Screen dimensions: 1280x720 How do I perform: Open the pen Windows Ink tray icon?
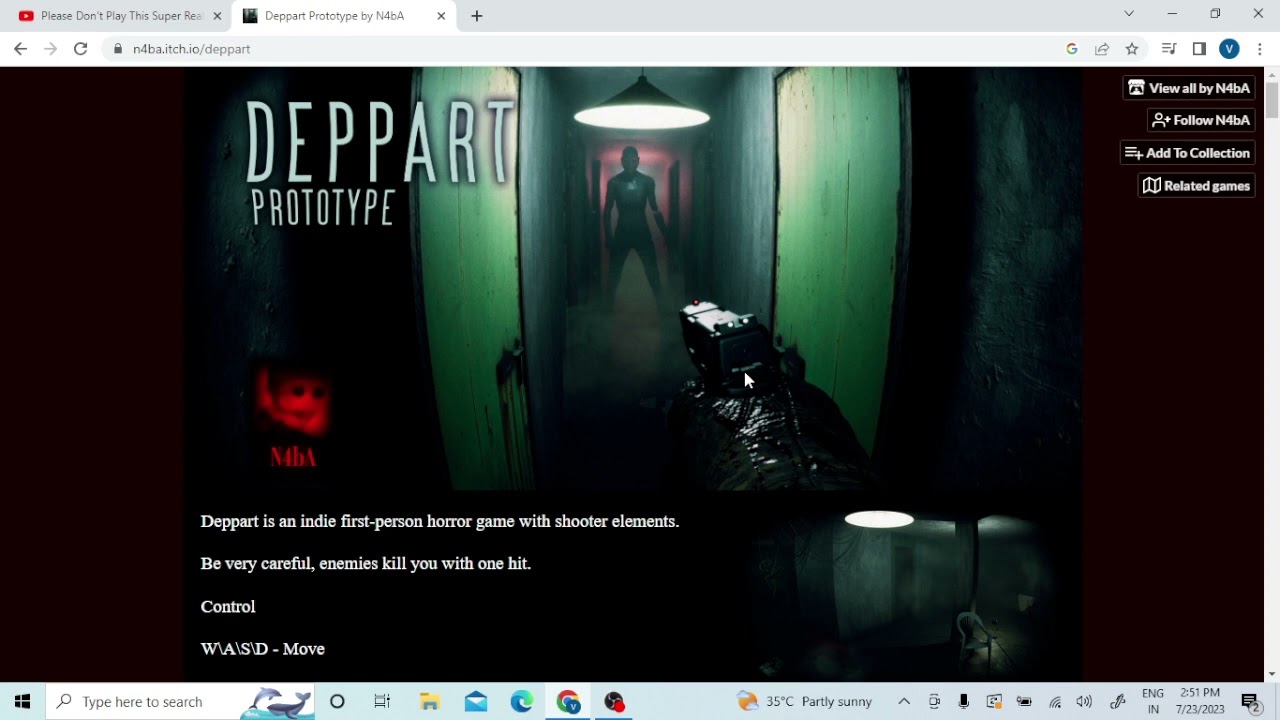pyautogui.click(x=1118, y=701)
